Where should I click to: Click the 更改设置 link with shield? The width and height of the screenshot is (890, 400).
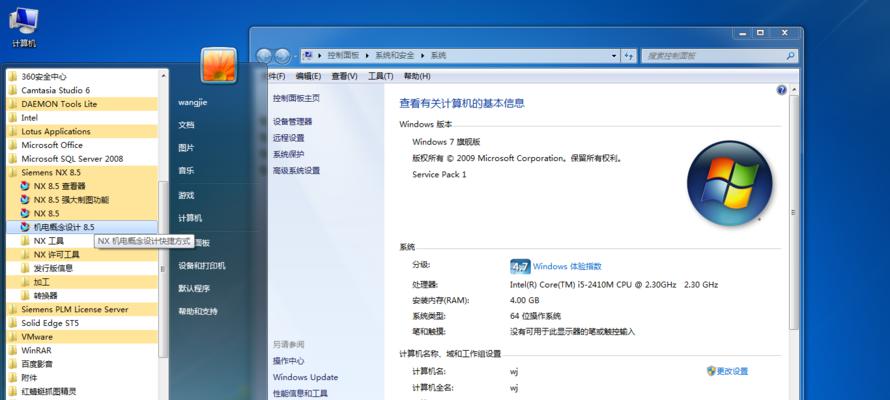[728, 371]
